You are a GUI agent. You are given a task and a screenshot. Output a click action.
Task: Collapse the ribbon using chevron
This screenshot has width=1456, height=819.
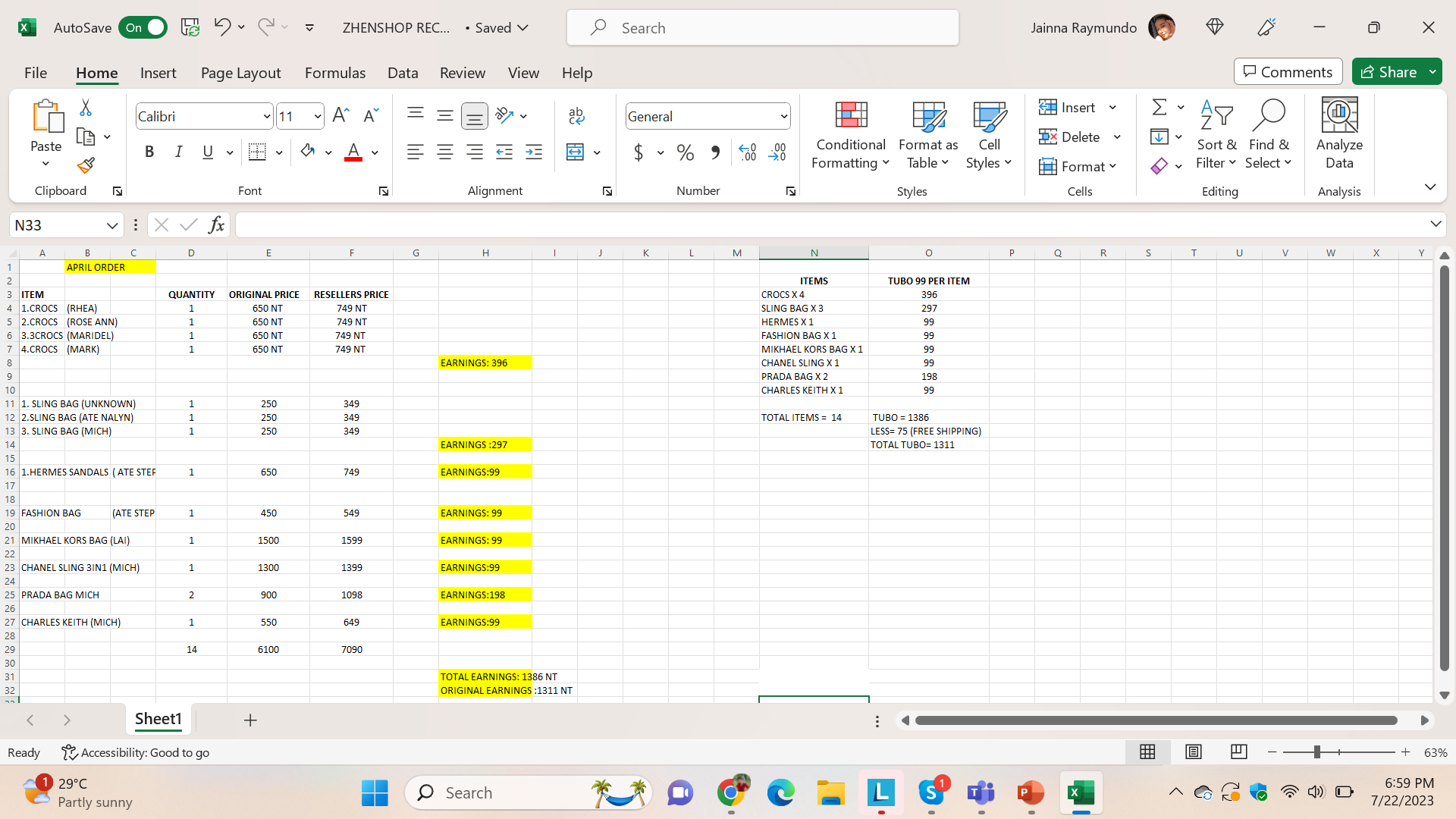[x=1430, y=187]
